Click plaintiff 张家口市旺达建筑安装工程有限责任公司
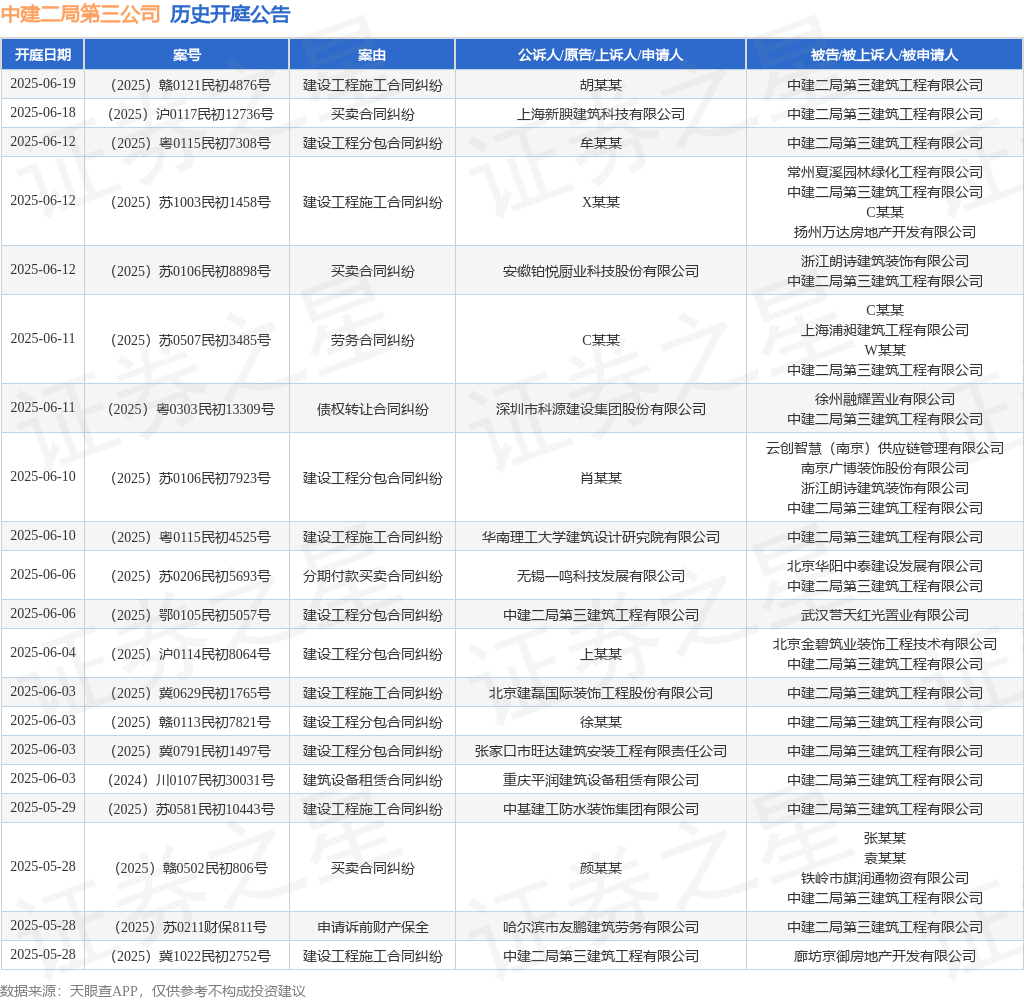This screenshot has height=1000, width=1024. tap(601, 751)
